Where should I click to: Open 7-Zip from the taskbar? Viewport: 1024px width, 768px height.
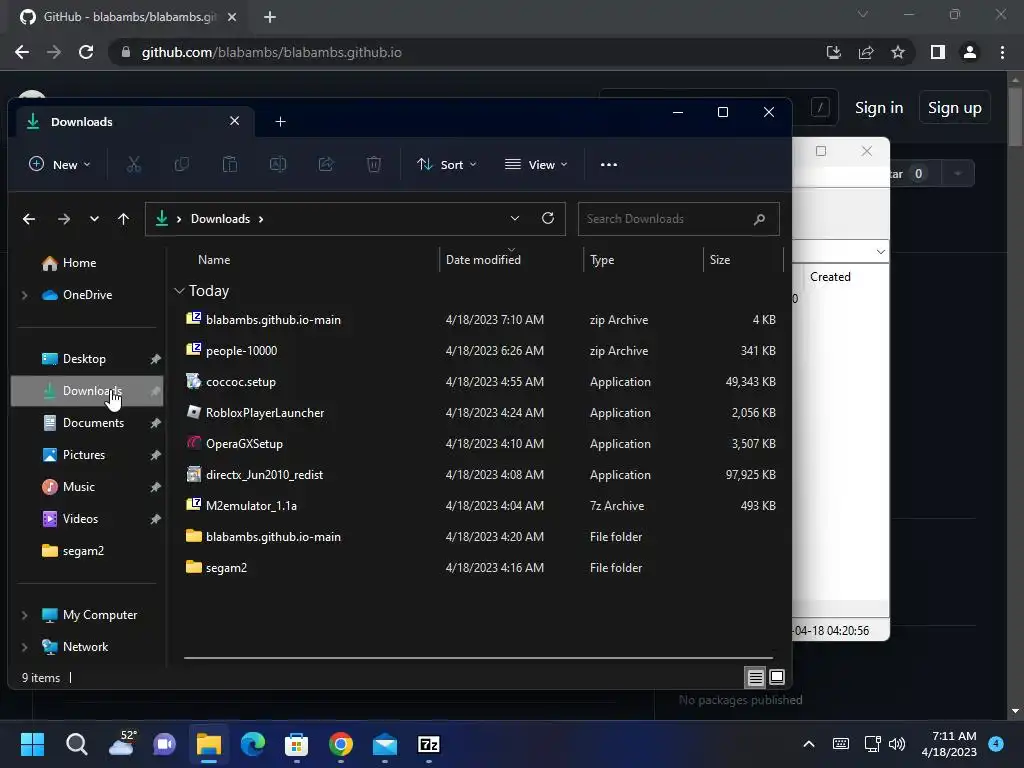(428, 744)
